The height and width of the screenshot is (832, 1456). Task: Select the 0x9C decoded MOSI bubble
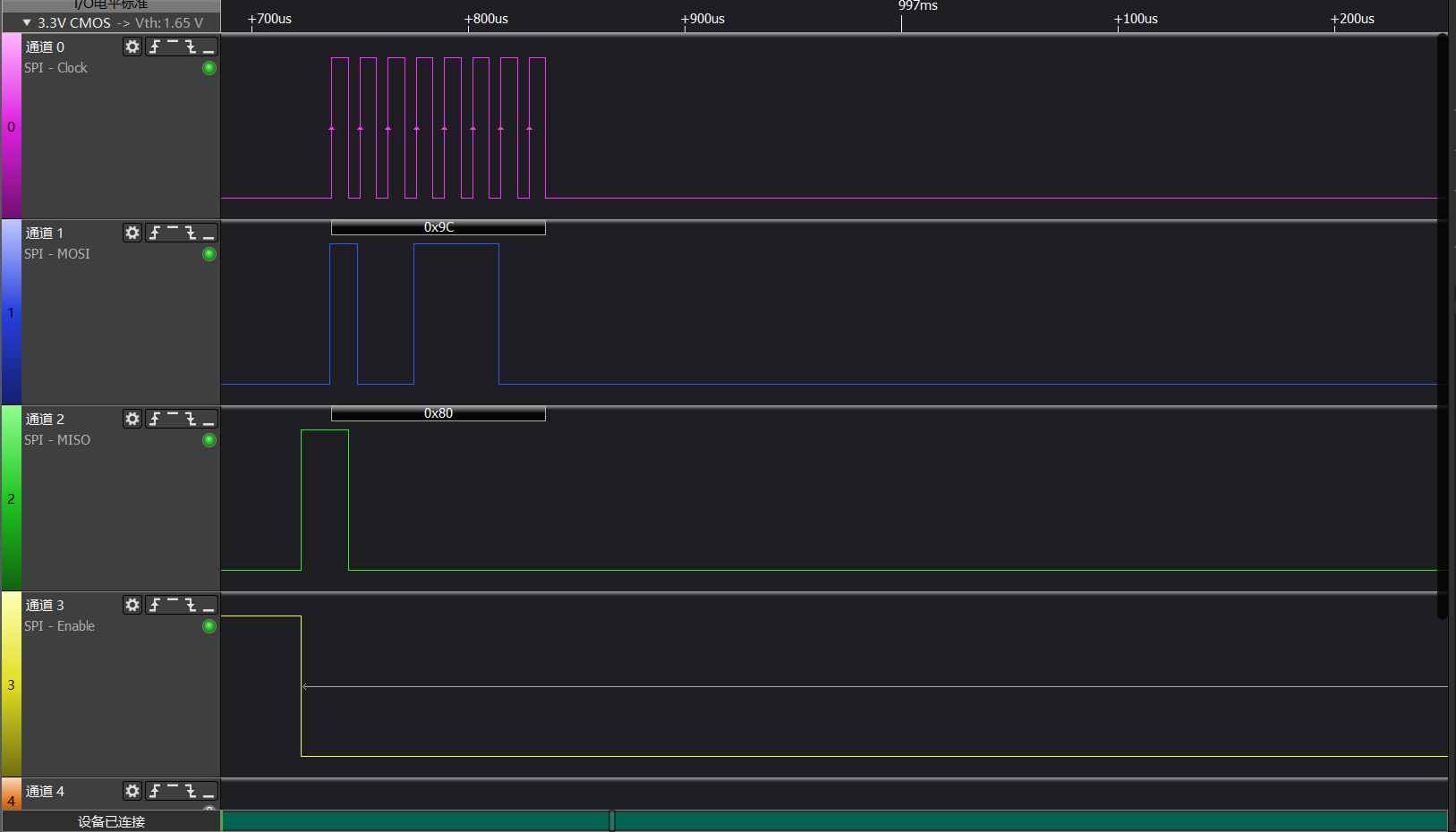[439, 227]
